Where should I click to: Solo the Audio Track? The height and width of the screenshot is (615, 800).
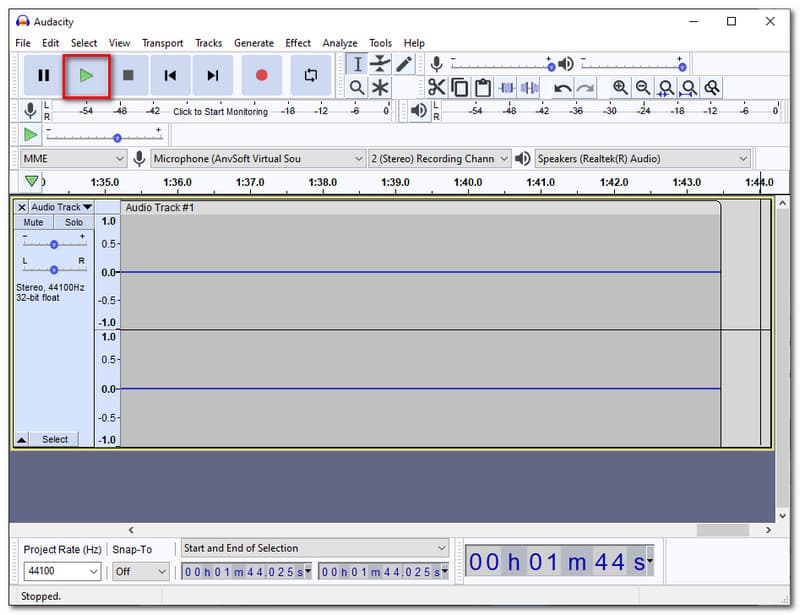click(73, 223)
